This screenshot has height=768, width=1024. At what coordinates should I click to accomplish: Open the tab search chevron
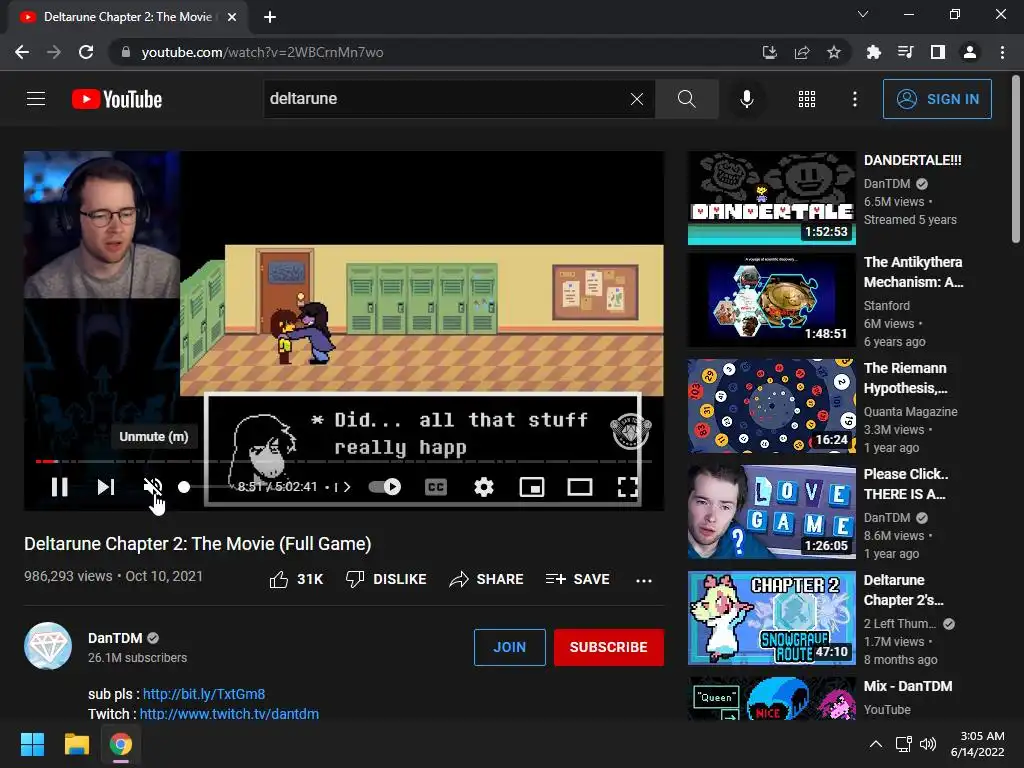(x=863, y=14)
